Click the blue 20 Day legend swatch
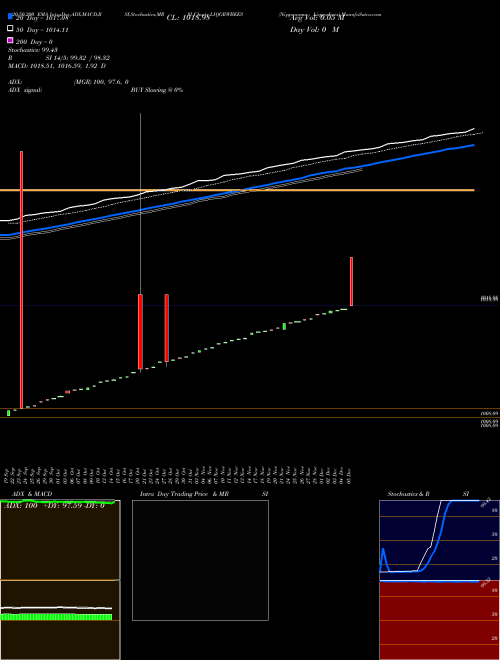The height and width of the screenshot is (660, 500). [10, 17]
